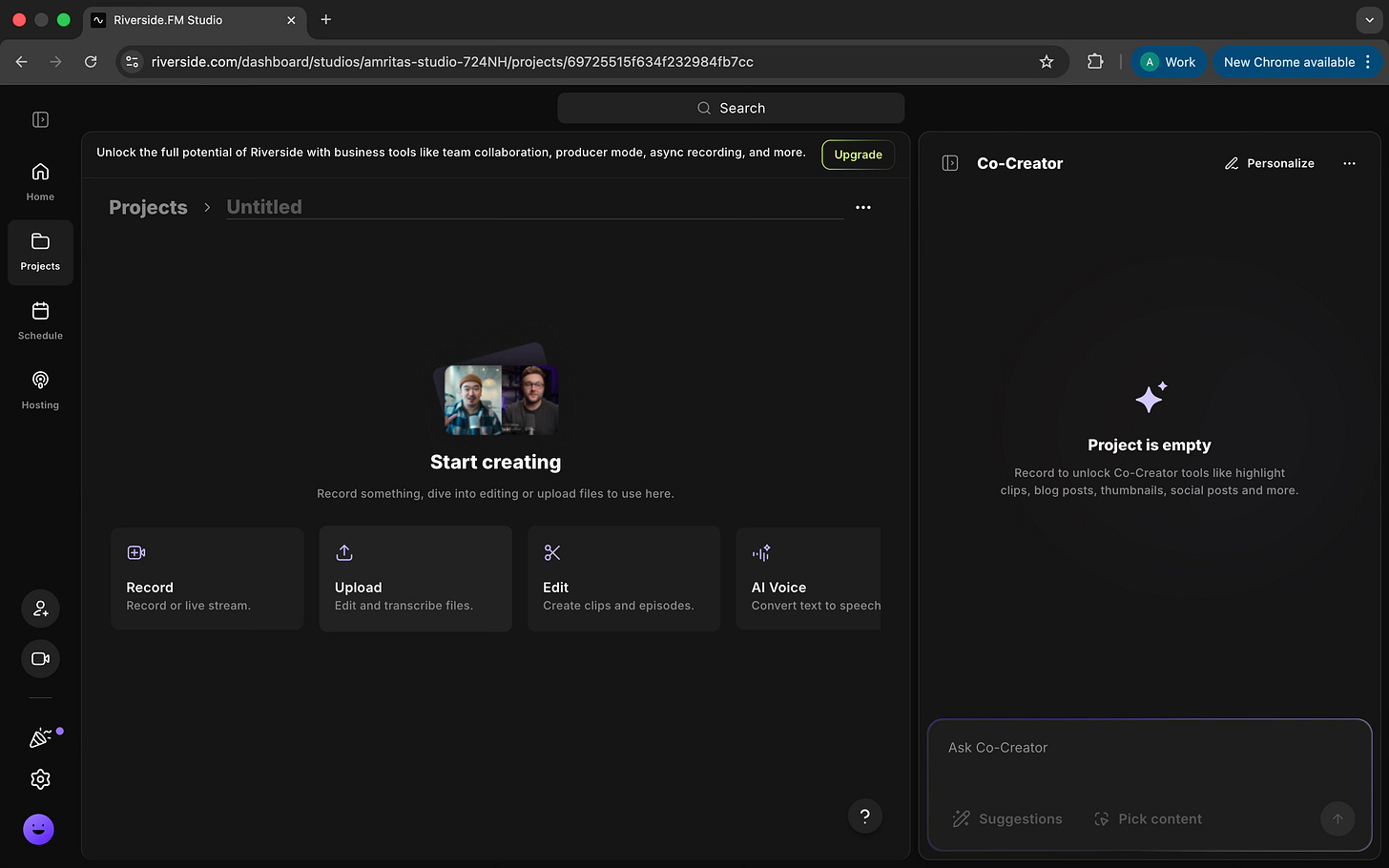Viewport: 1389px width, 868px height.
Task: Open the tab search dropdown arrow
Action: (x=1370, y=19)
